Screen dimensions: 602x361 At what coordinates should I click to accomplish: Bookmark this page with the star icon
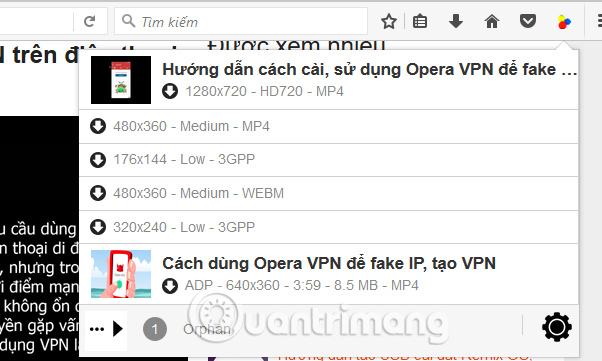pos(389,22)
